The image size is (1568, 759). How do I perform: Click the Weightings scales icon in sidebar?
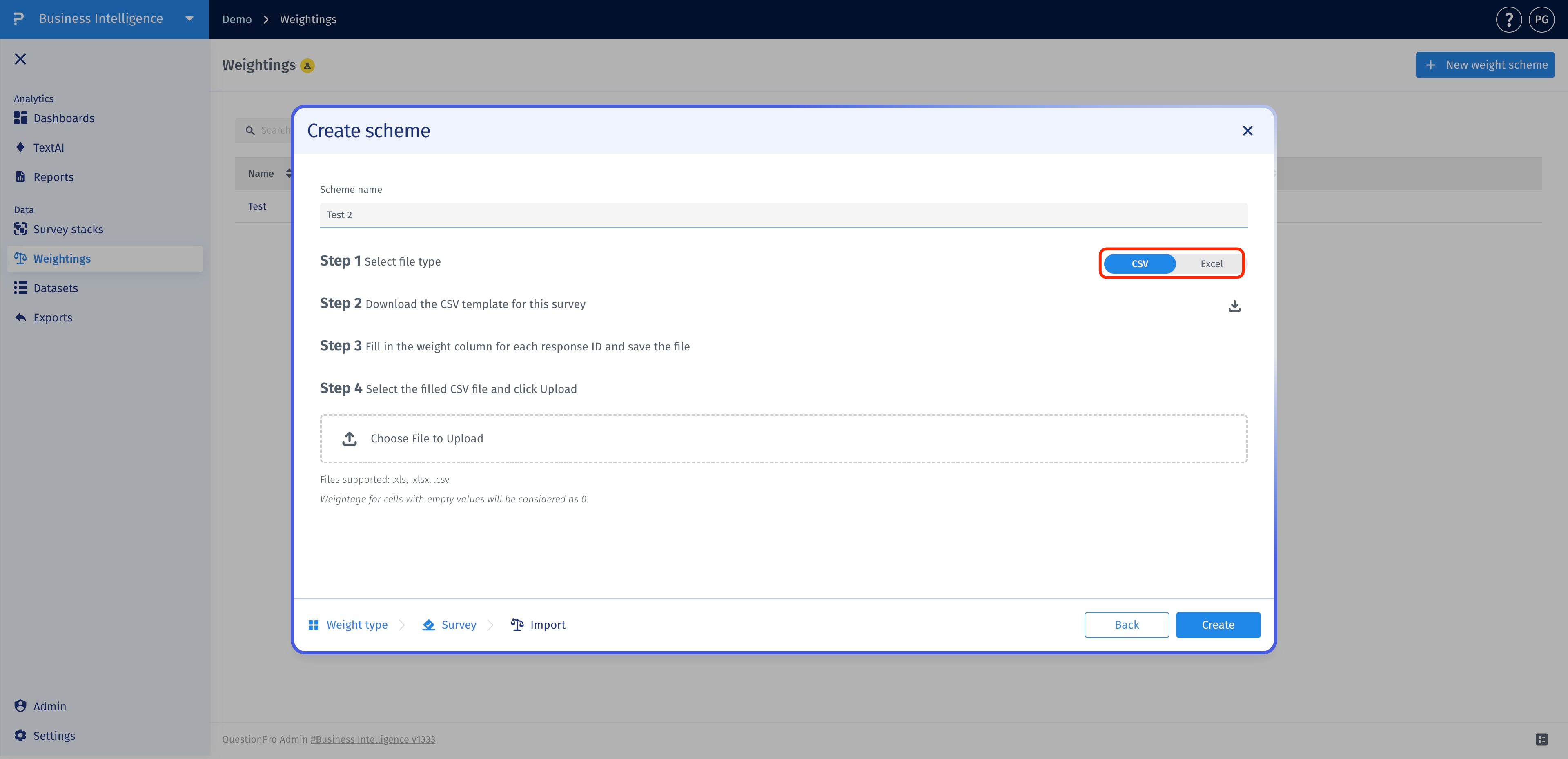pyautogui.click(x=21, y=259)
